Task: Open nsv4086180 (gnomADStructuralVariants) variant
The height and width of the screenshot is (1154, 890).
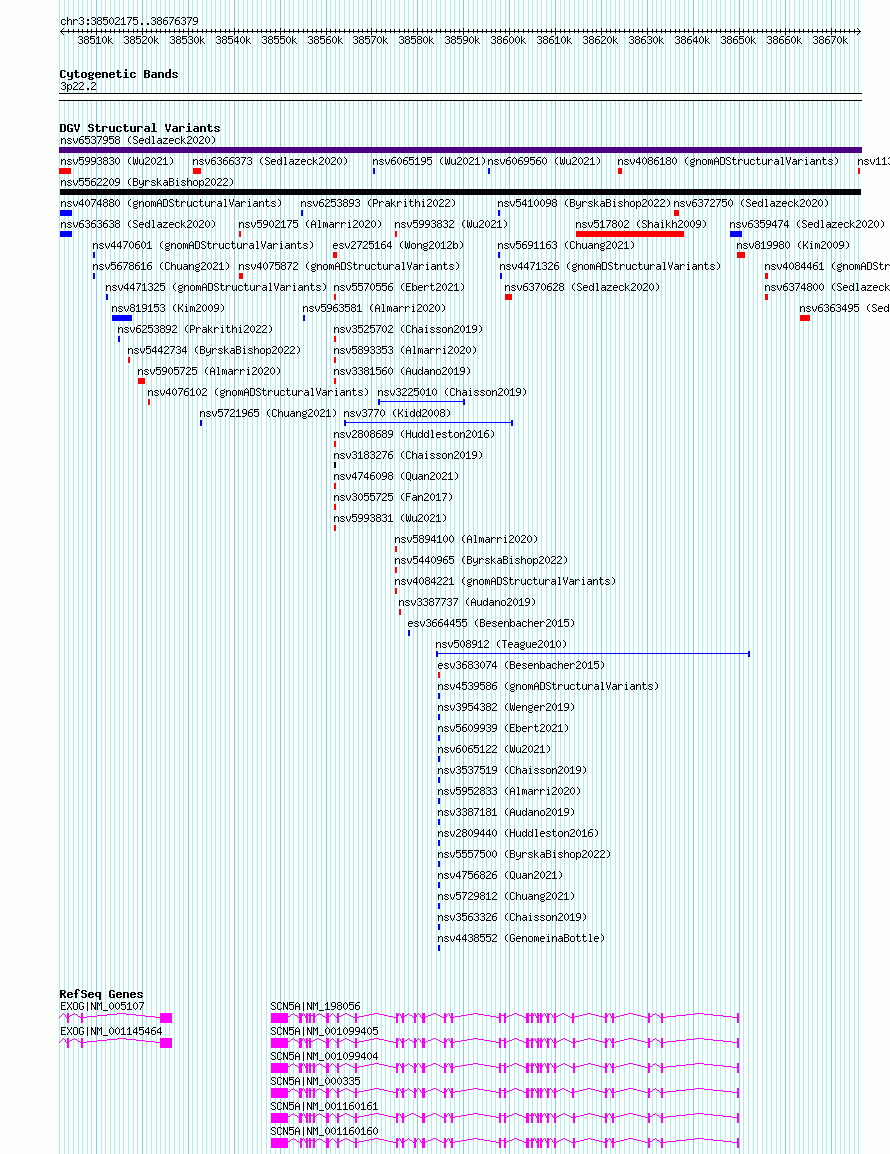Action: click(728, 160)
